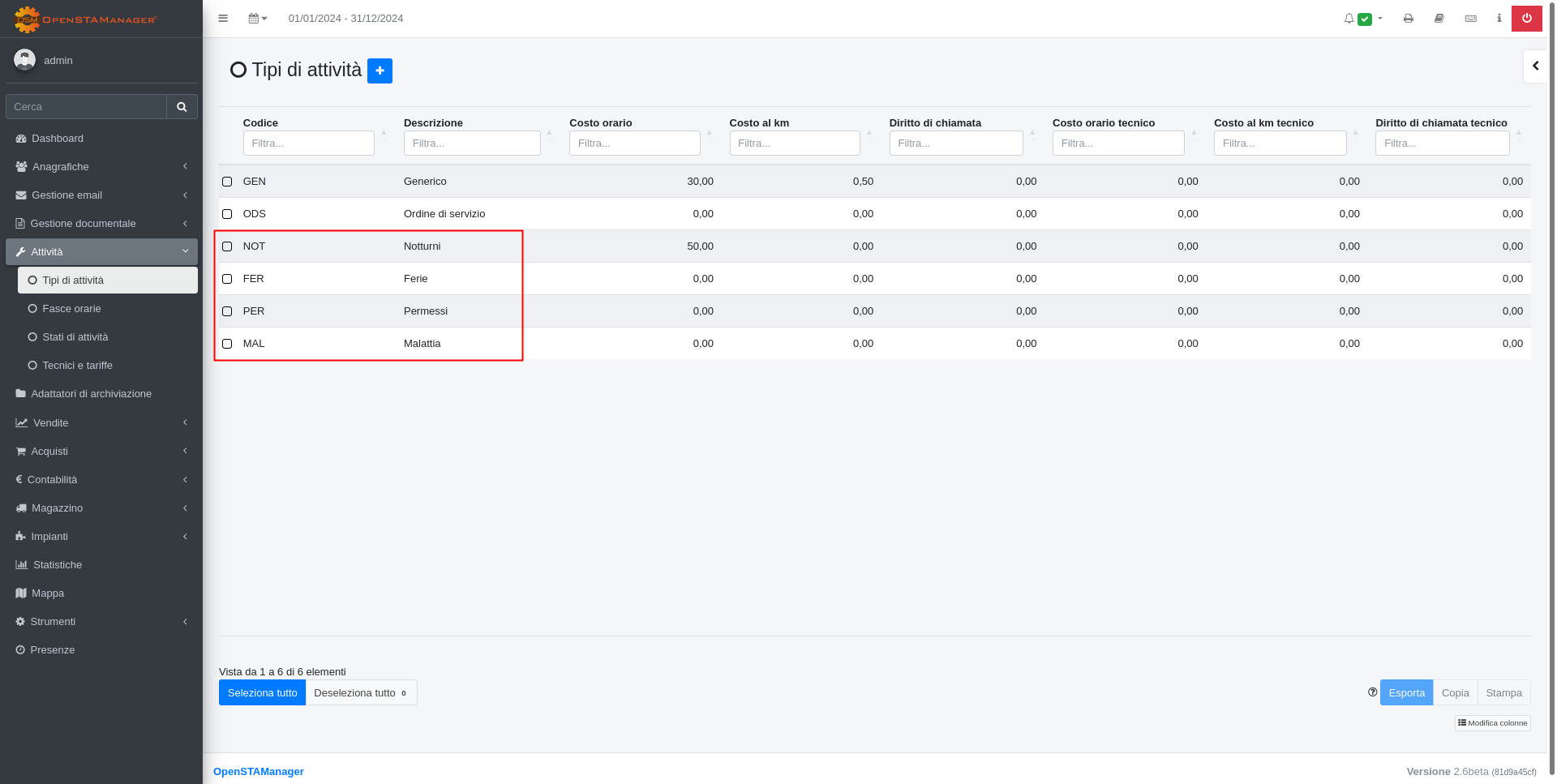The width and height of the screenshot is (1557, 784).
Task: Select the Notturni row checkbox
Action: click(x=227, y=246)
